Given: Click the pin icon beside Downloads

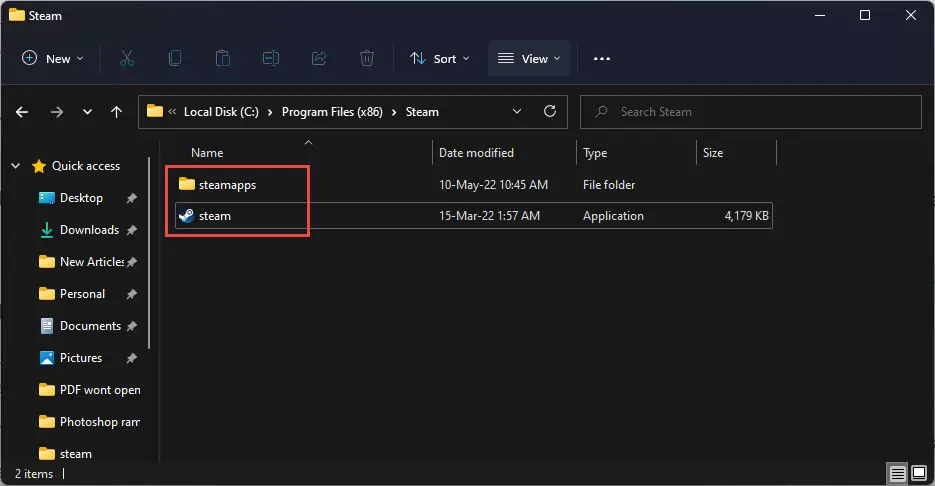Looking at the screenshot, I should pyautogui.click(x=132, y=230).
